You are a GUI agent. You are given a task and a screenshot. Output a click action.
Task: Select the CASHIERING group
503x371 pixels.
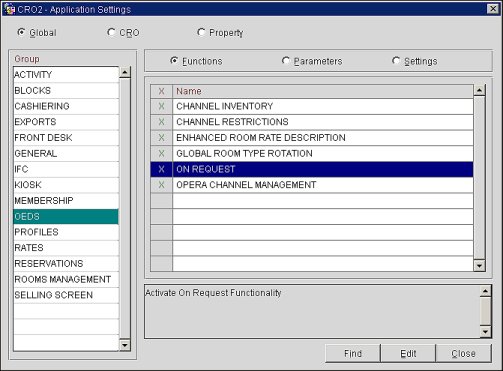click(x=66, y=106)
